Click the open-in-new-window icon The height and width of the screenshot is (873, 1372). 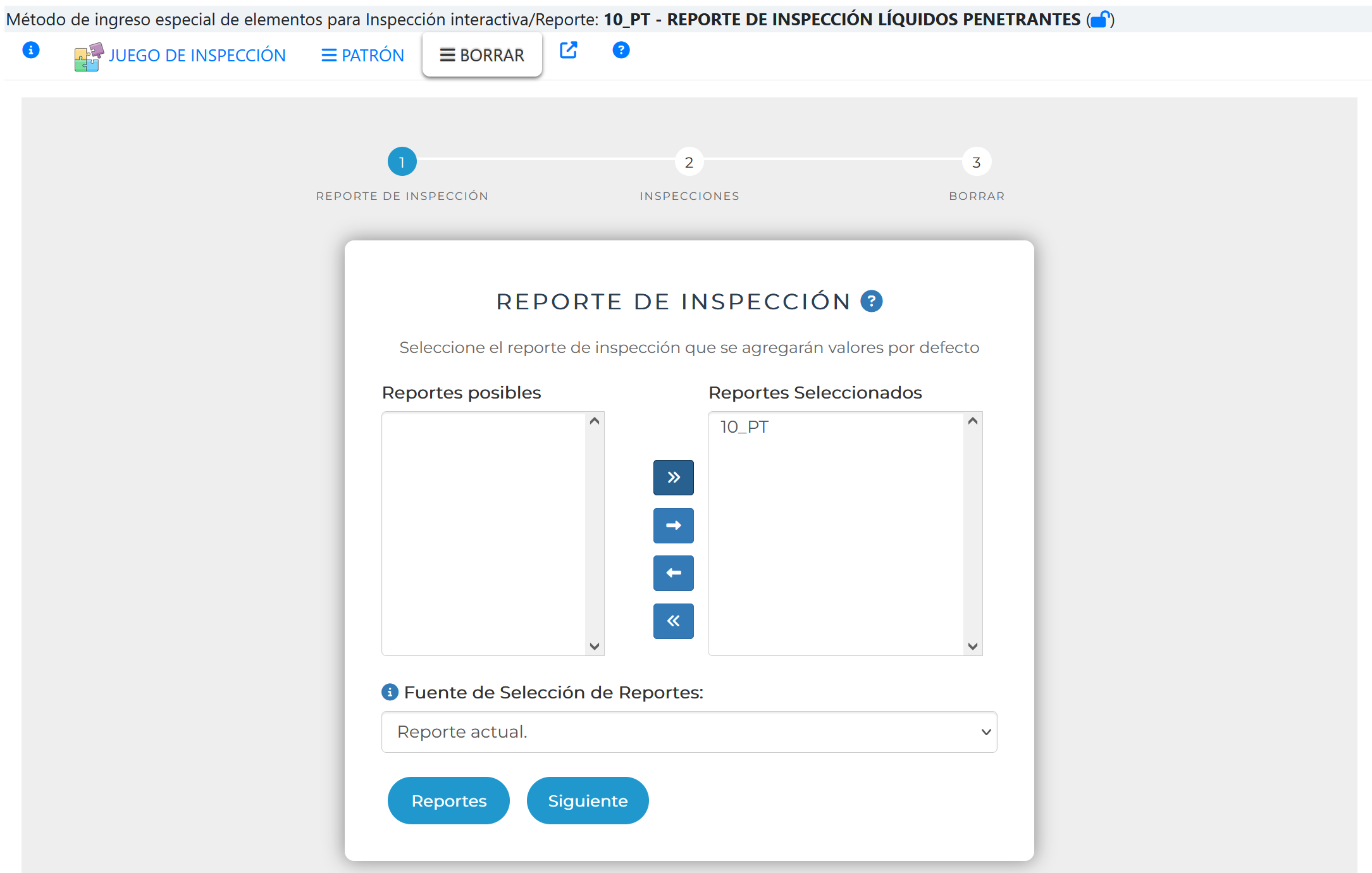(x=568, y=50)
